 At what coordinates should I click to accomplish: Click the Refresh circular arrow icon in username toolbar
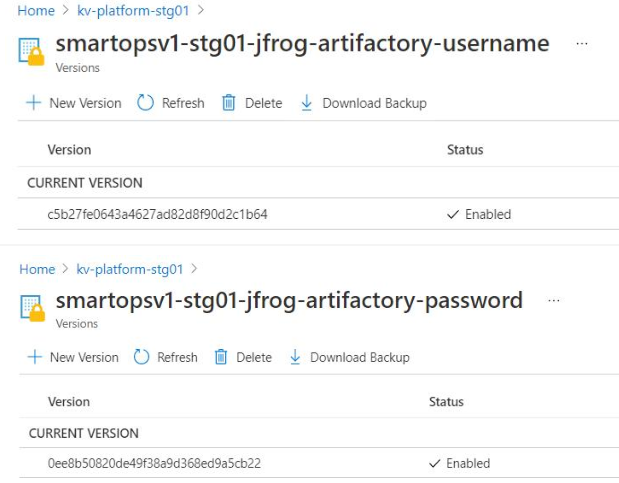[145, 103]
